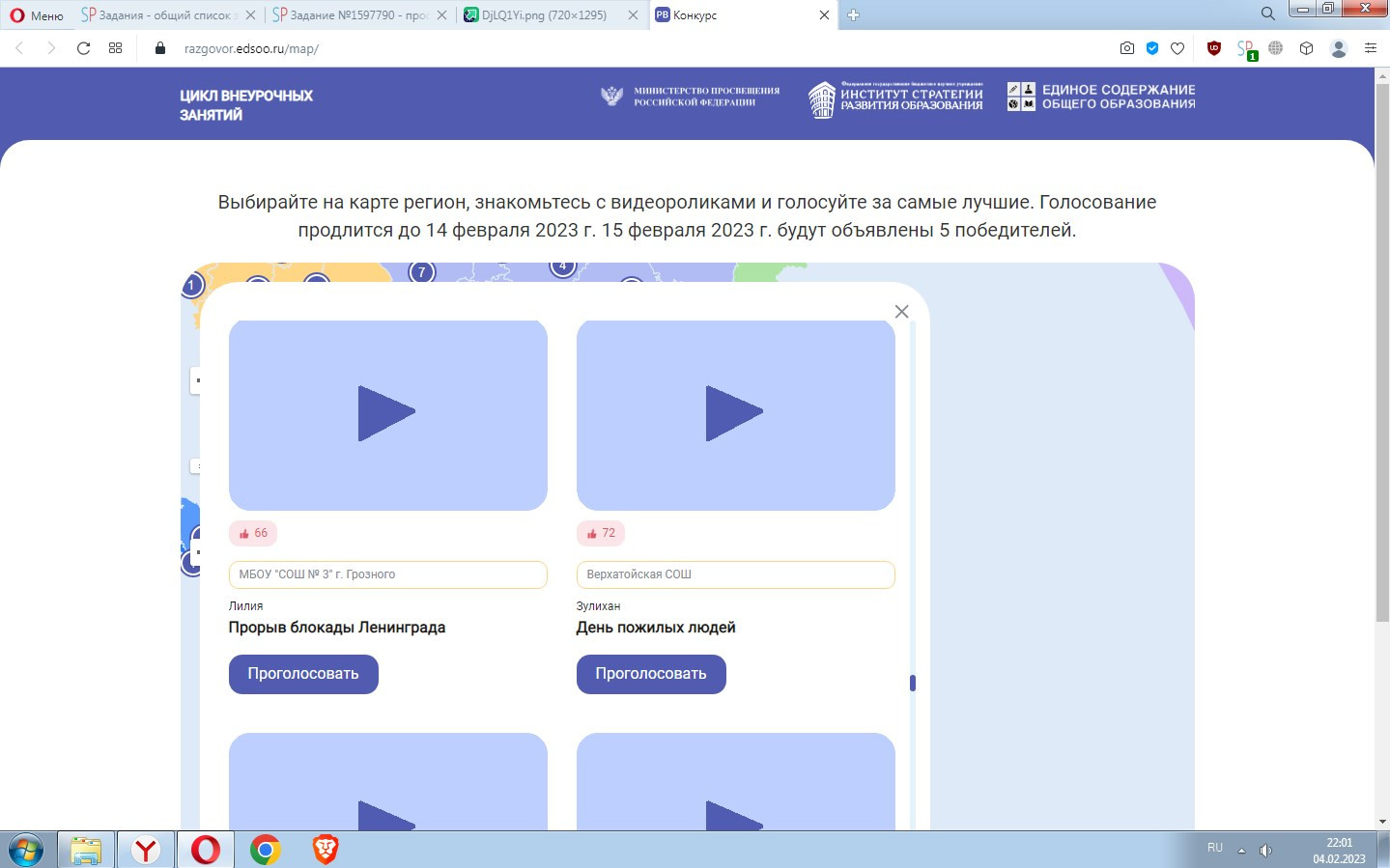Screen dimensions: 1390x868
Task: Open the user profile account icon
Action: click(x=1339, y=48)
